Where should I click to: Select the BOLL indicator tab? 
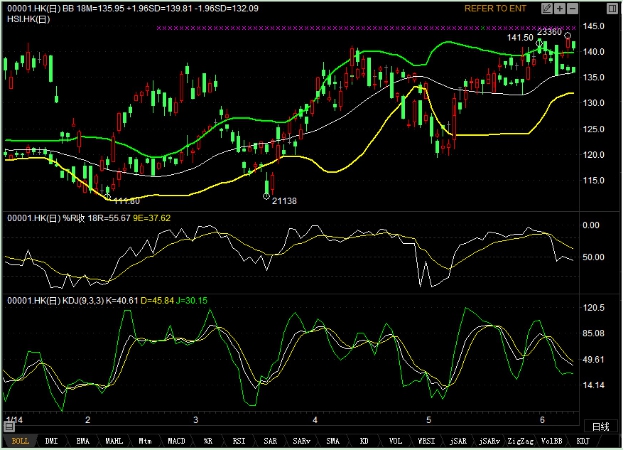tap(19, 440)
